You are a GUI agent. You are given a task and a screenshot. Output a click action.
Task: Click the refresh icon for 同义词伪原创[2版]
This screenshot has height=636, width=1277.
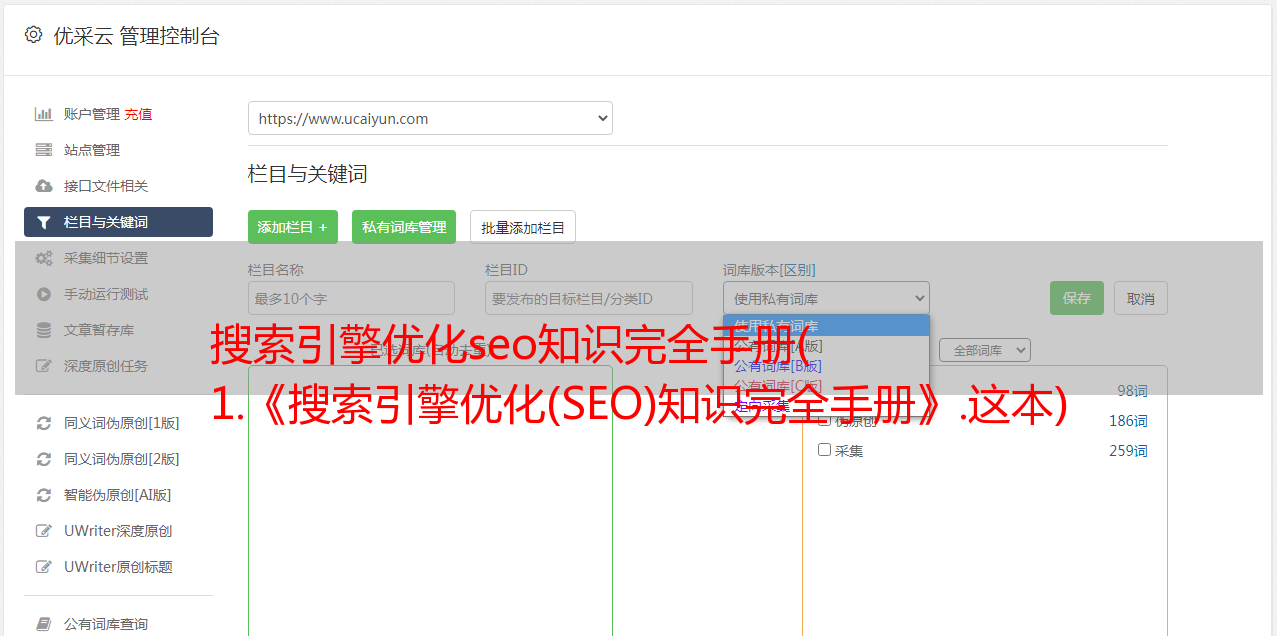[44, 459]
